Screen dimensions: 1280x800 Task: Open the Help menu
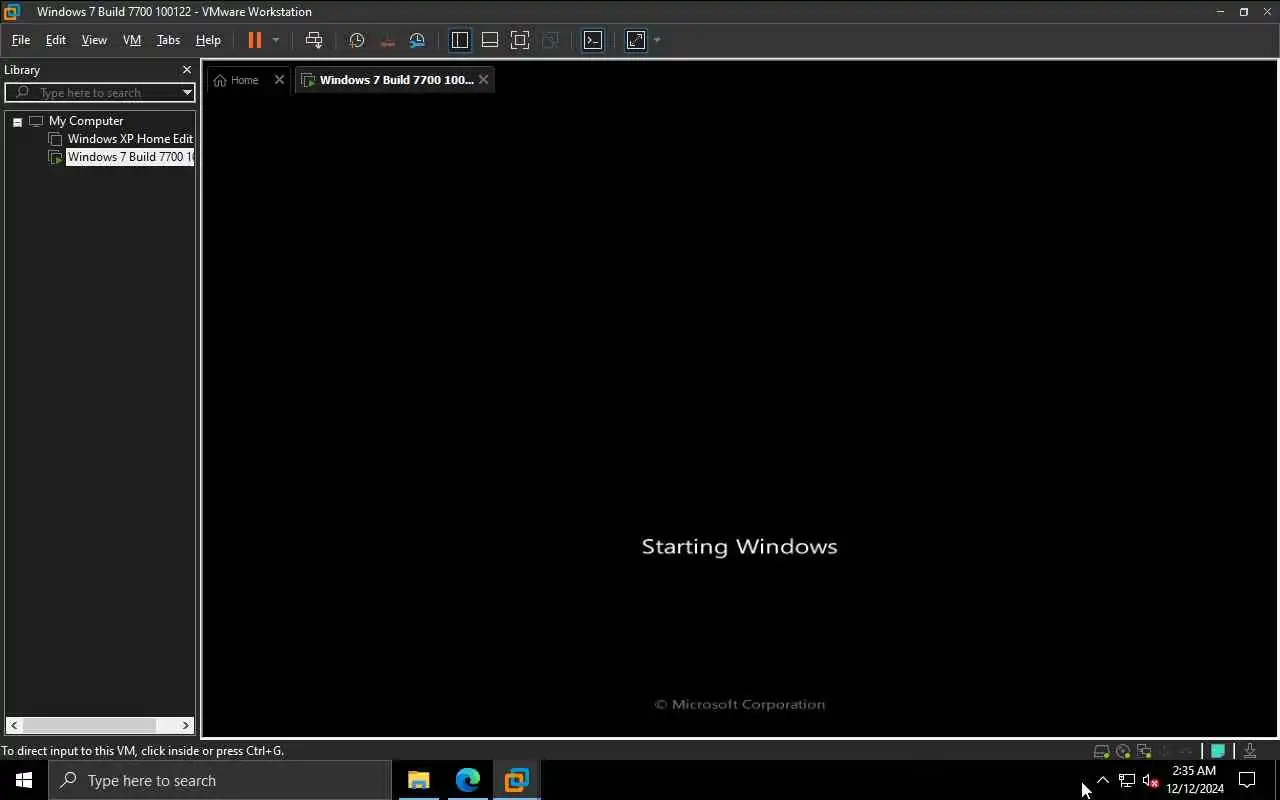pos(208,40)
